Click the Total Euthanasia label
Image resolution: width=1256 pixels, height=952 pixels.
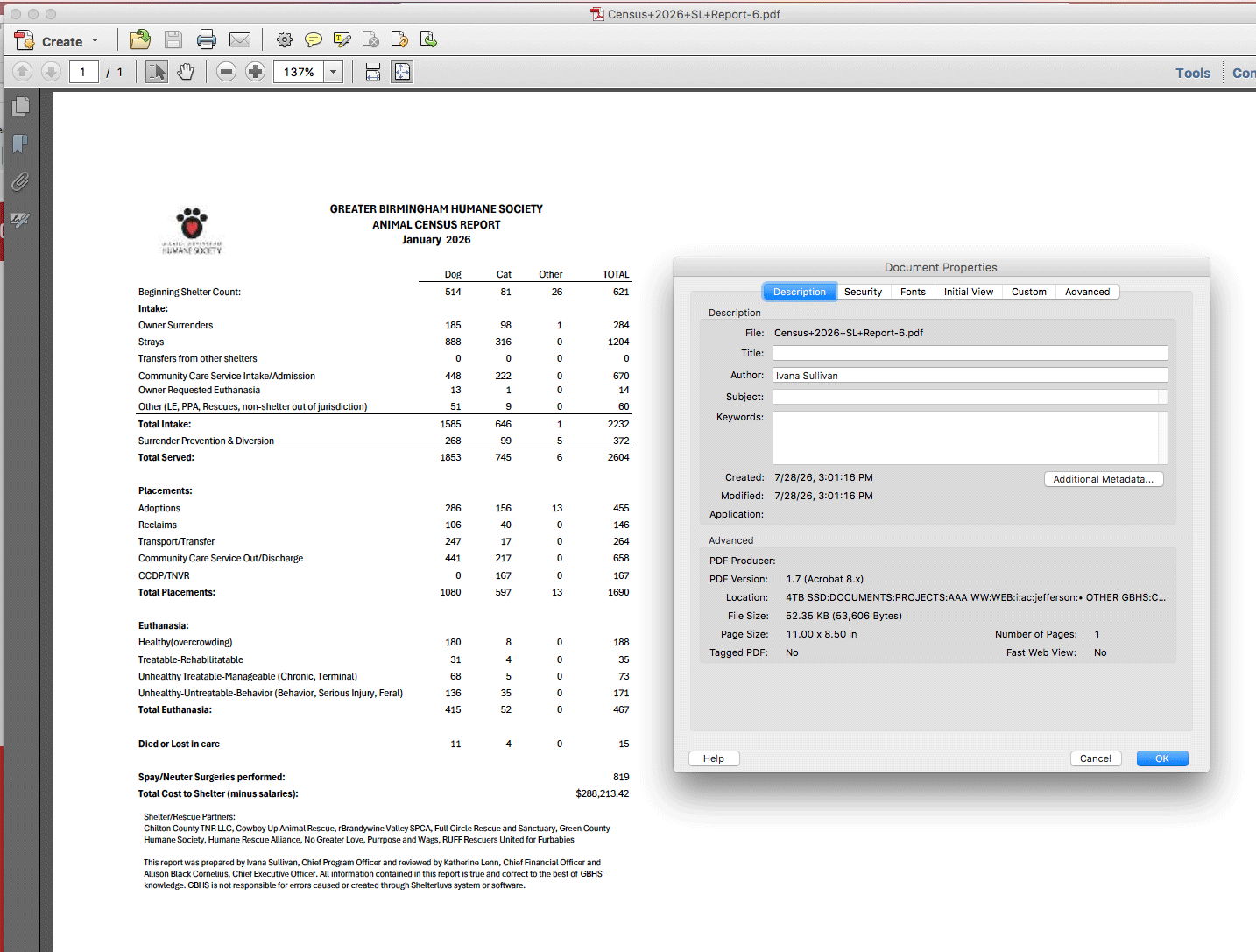(x=175, y=709)
